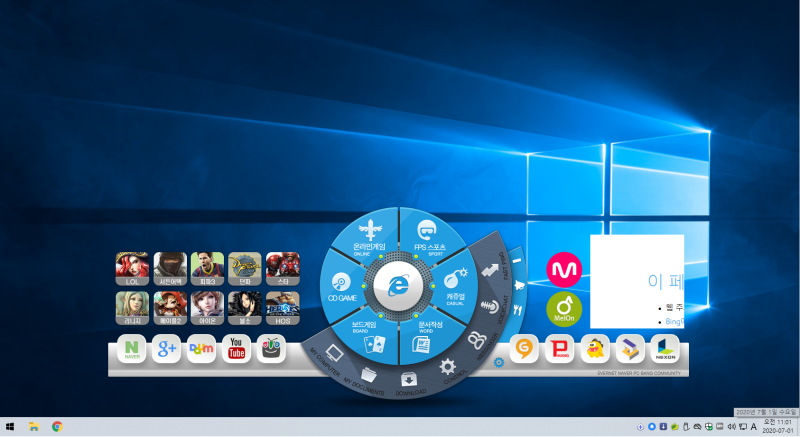
Task: Launch the 메이플2 game shortcut
Action: coord(170,308)
